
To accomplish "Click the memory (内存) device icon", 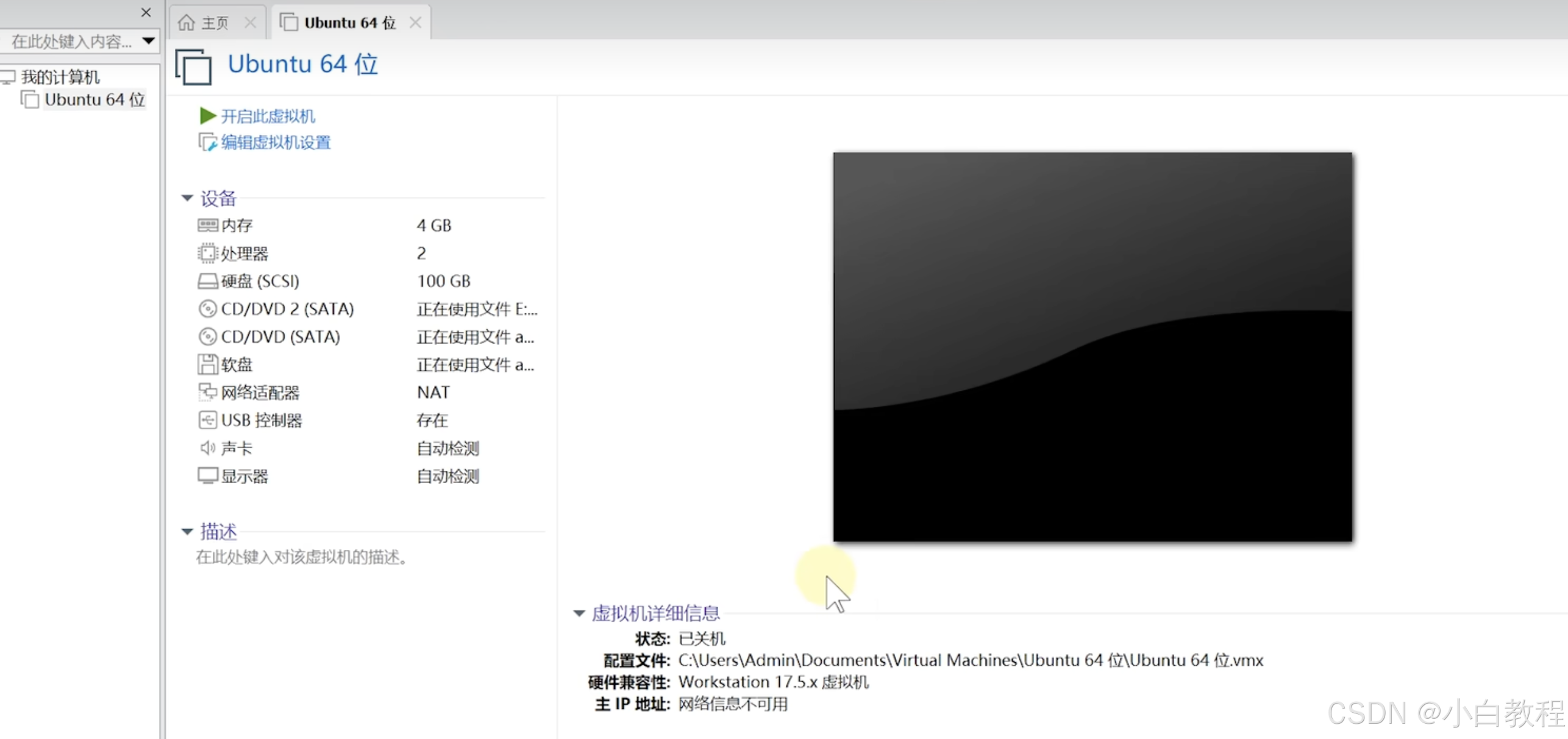I will click(207, 226).
